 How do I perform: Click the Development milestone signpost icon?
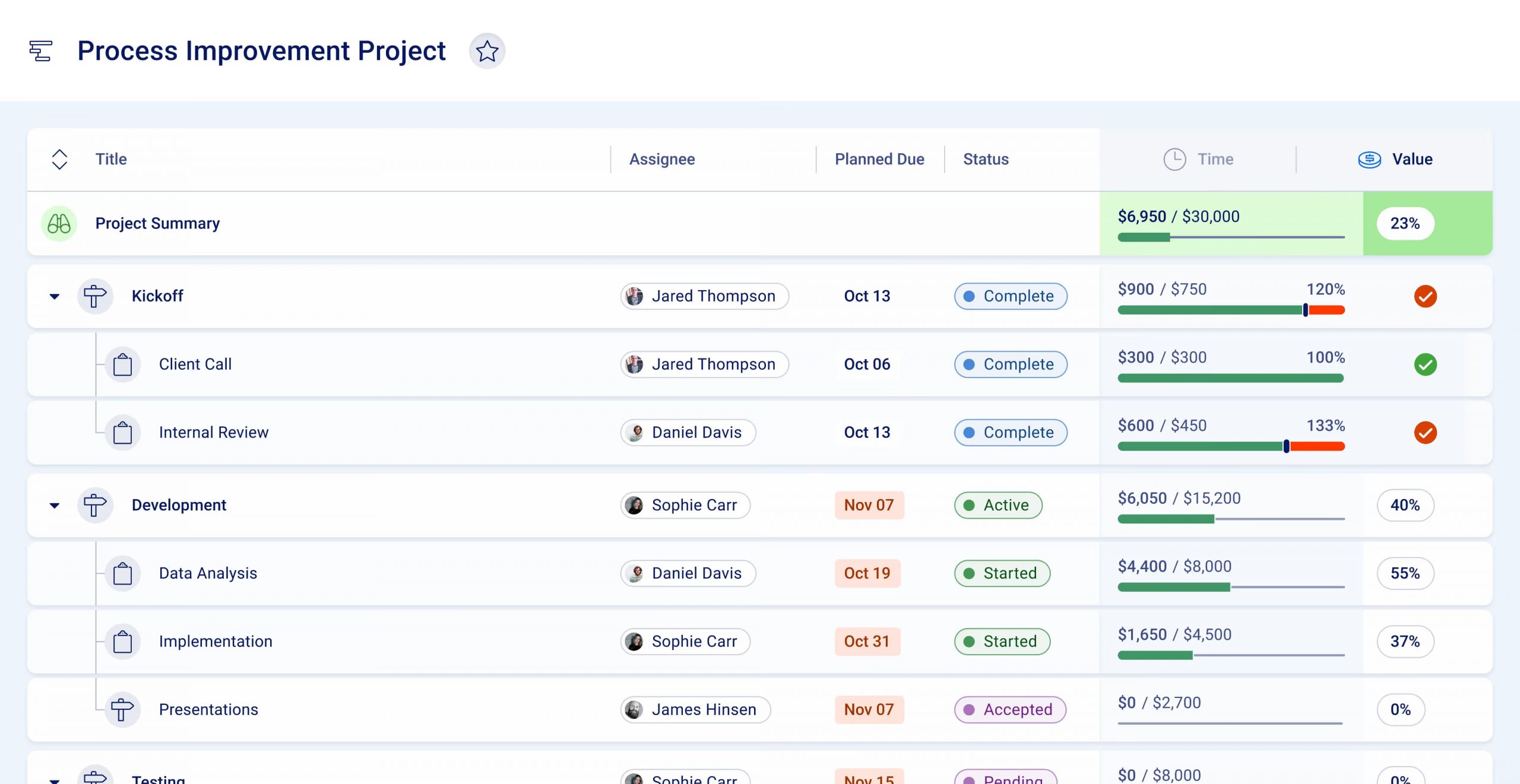[95, 505]
